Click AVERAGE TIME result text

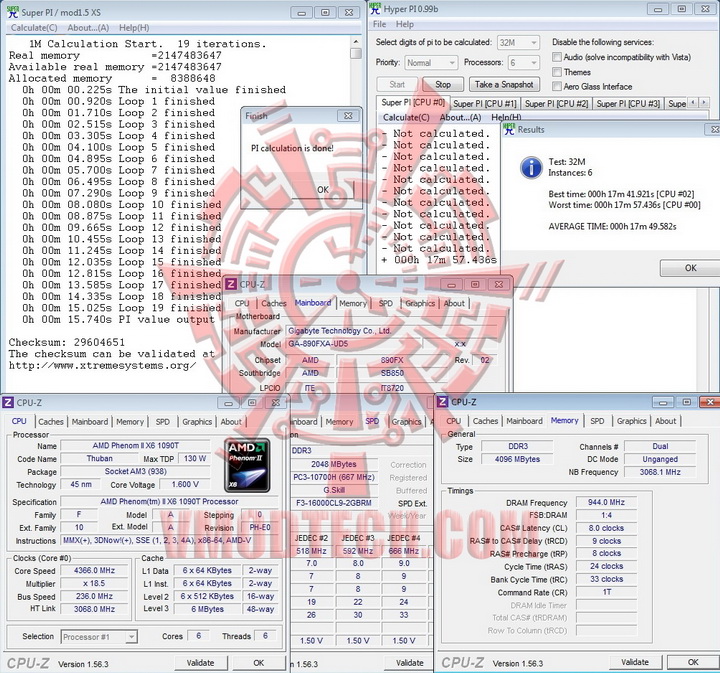pyautogui.click(x=612, y=226)
